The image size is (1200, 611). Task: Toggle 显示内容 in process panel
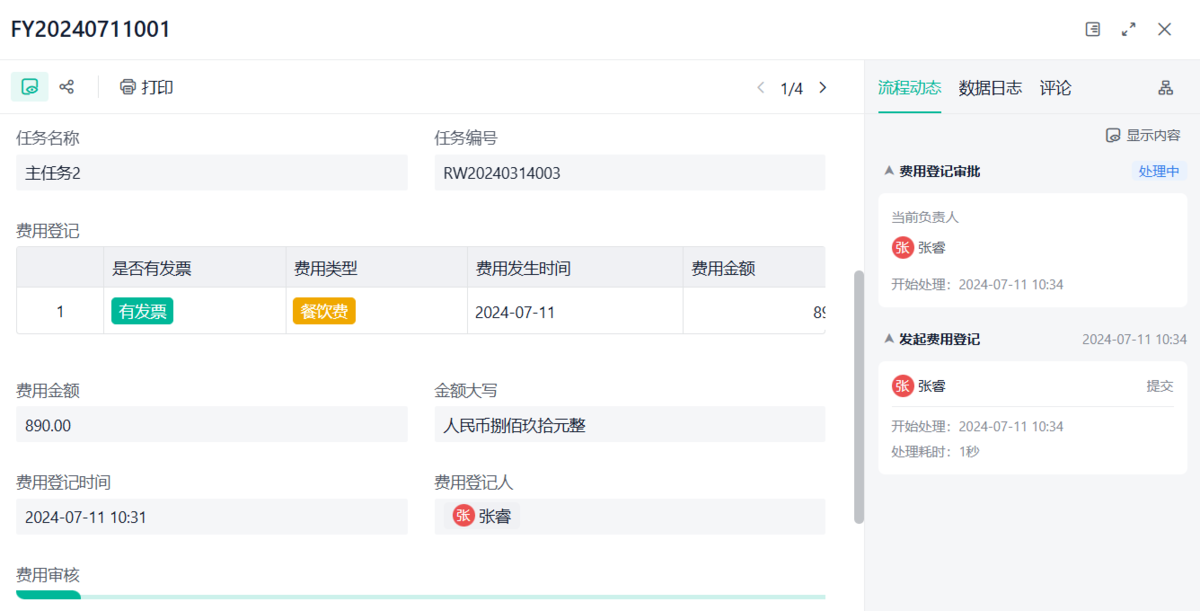tap(1143, 135)
